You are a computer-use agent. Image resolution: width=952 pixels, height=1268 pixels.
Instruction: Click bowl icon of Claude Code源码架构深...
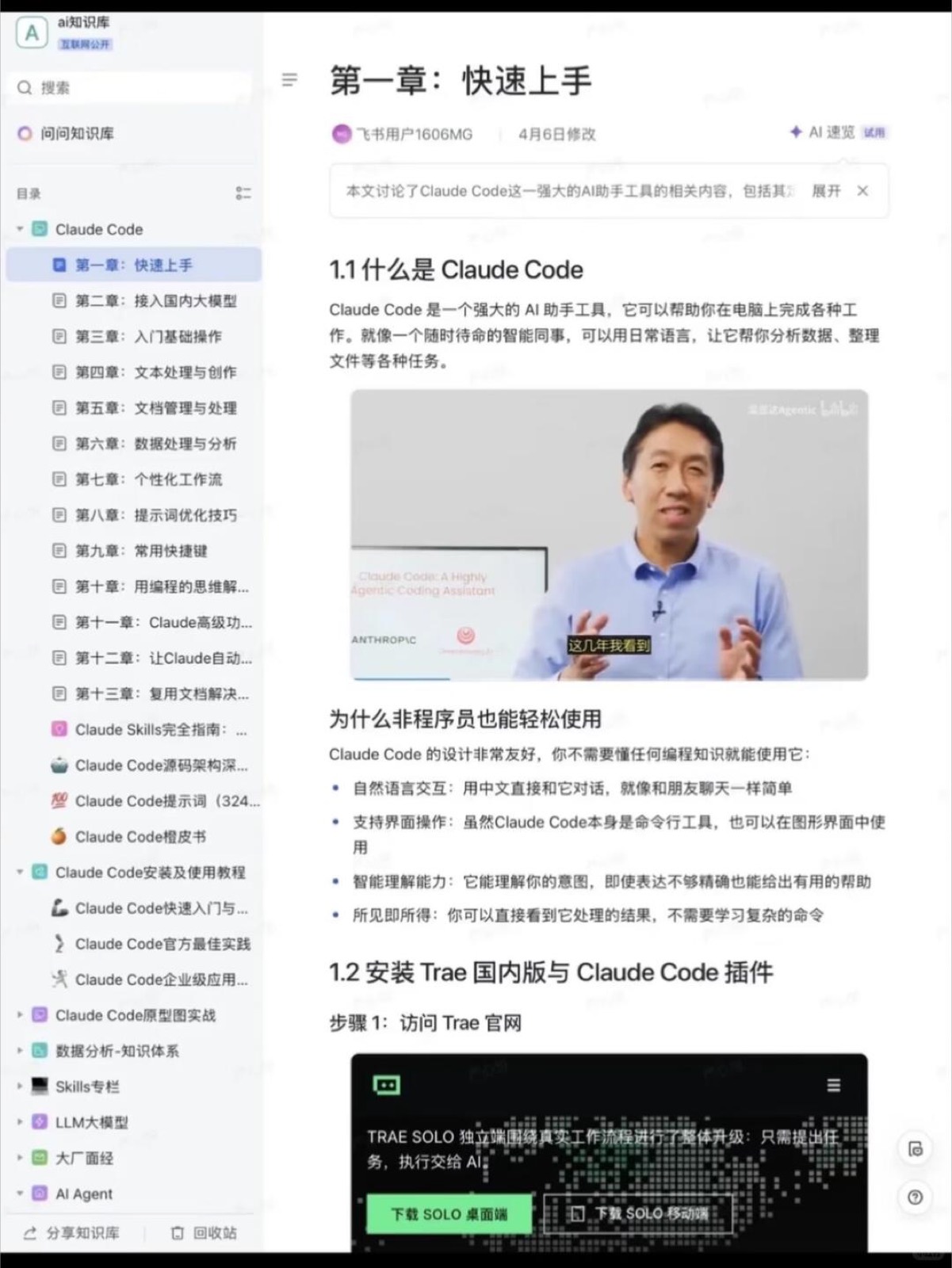pyautogui.click(x=59, y=765)
